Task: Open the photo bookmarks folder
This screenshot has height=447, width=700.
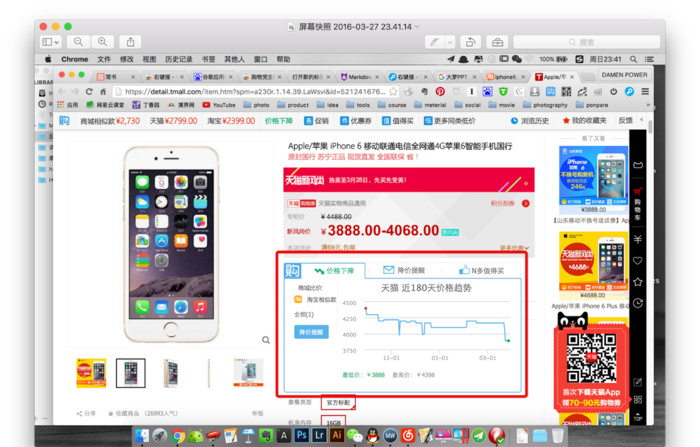Action: 256,105
